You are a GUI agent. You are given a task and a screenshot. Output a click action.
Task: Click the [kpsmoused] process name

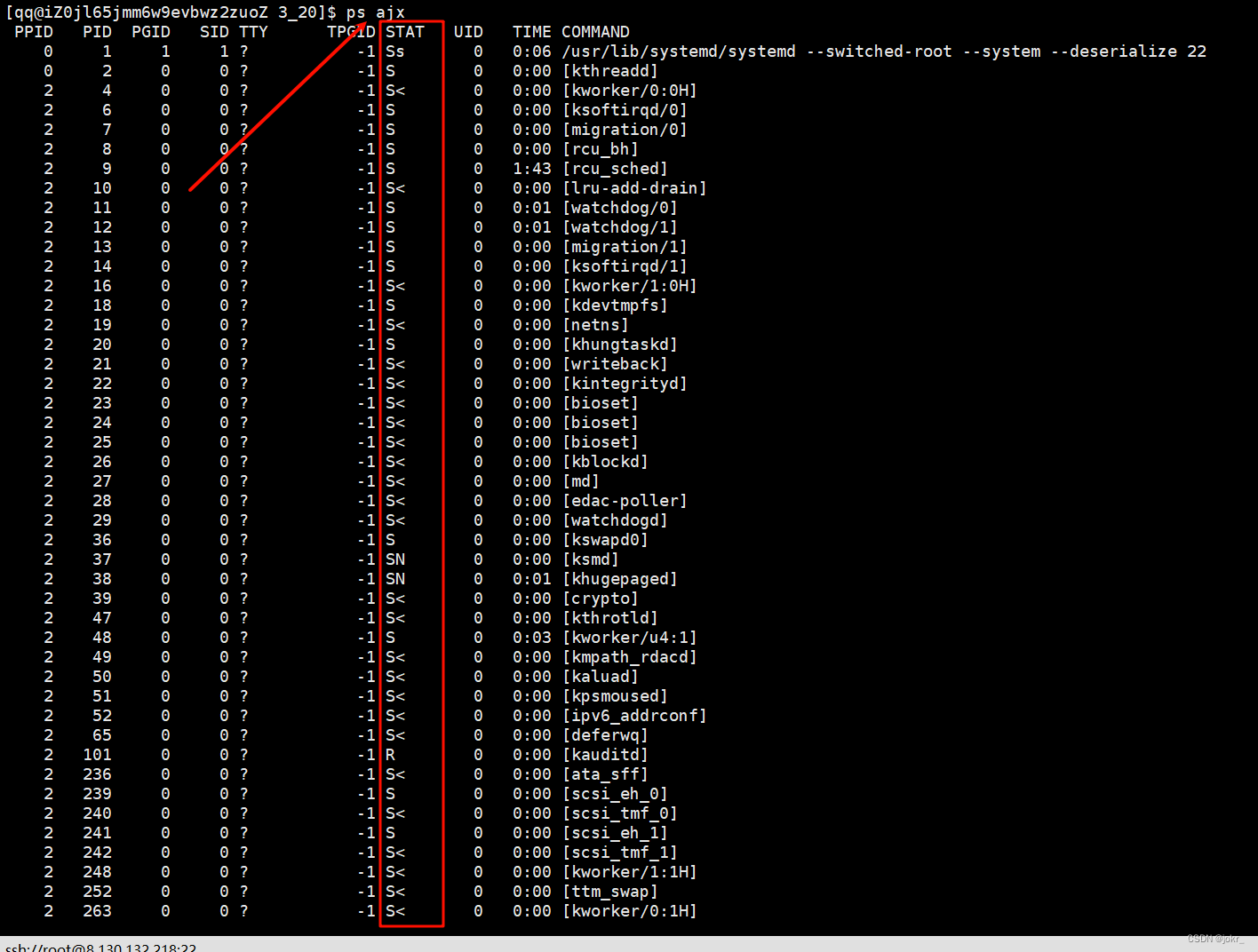coord(615,696)
